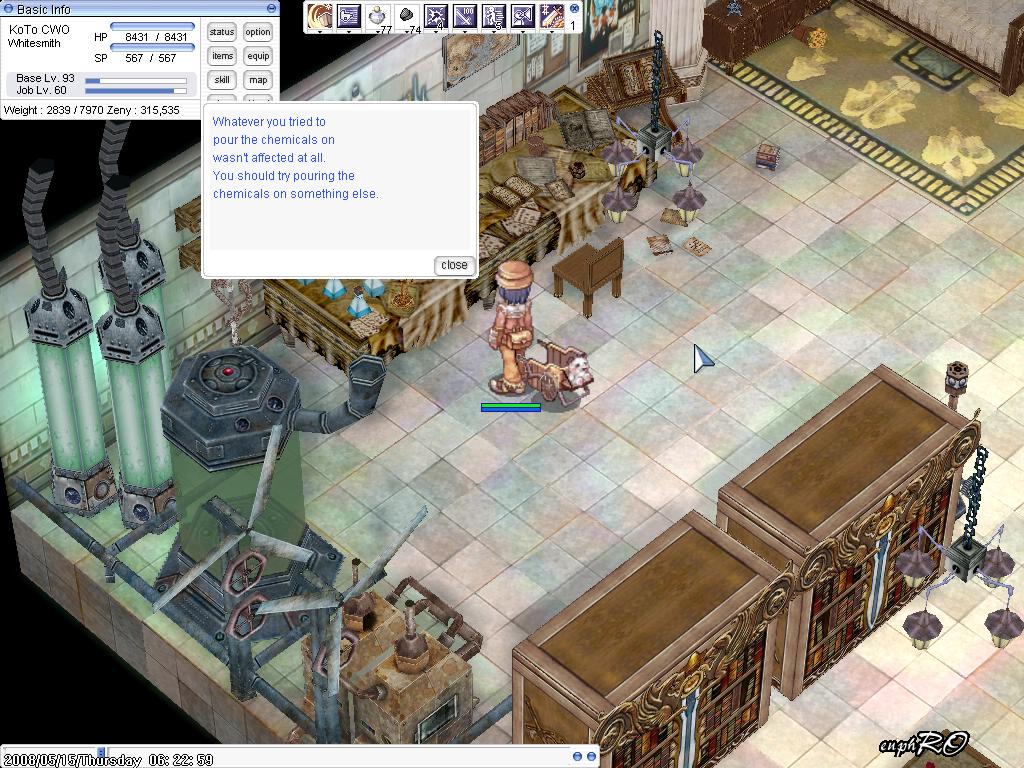
Task: Activate the sword 100 weapon skill
Action: [x=465, y=16]
